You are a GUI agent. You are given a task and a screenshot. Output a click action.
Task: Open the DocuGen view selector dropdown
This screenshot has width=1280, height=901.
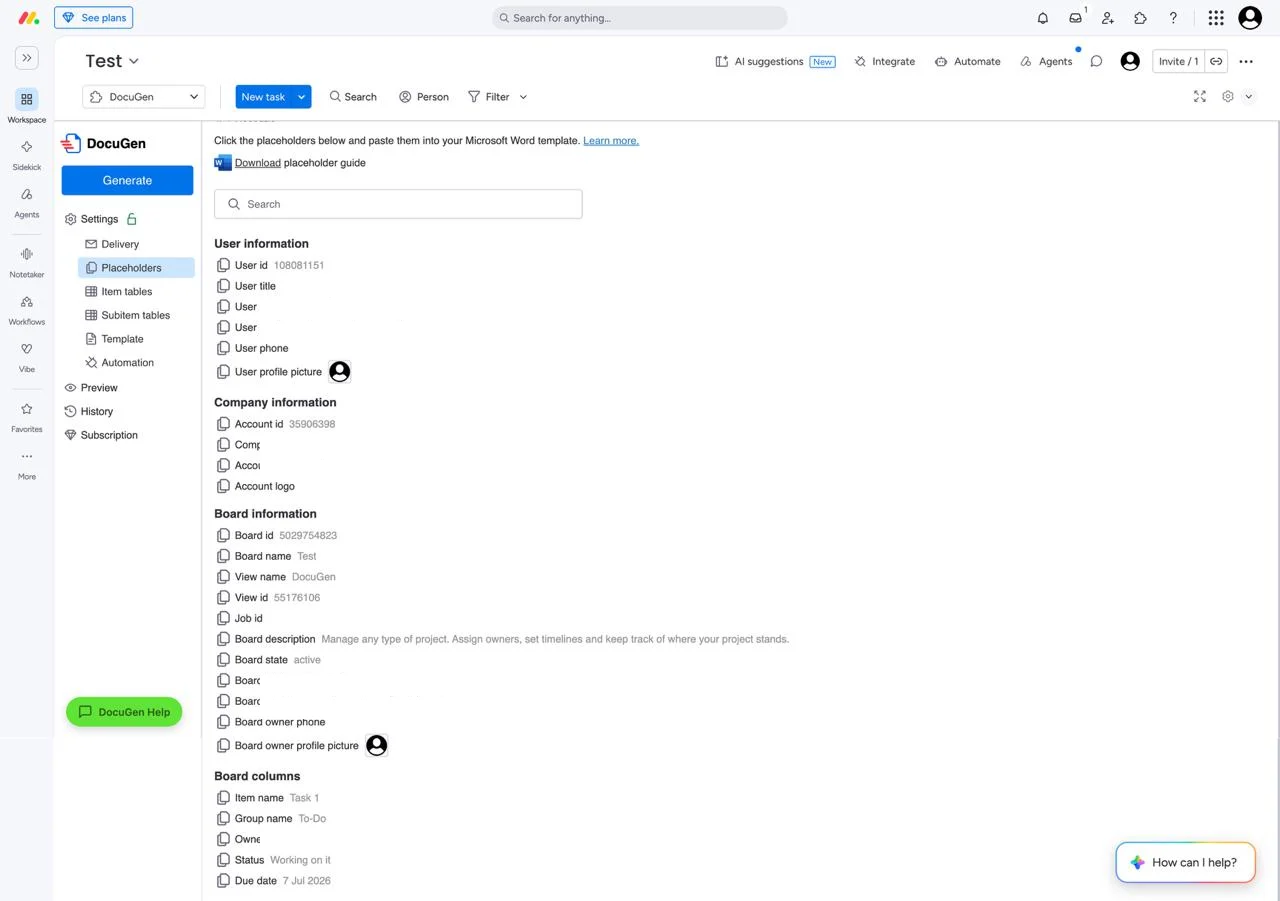click(144, 97)
